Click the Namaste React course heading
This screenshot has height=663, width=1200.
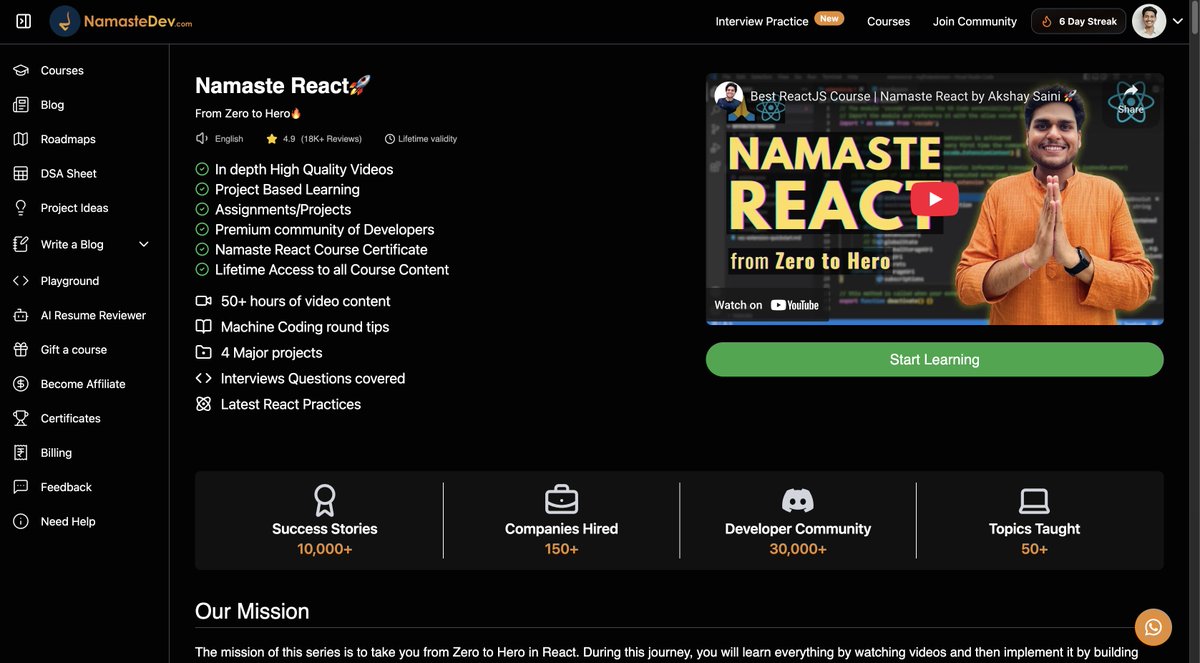tap(283, 85)
